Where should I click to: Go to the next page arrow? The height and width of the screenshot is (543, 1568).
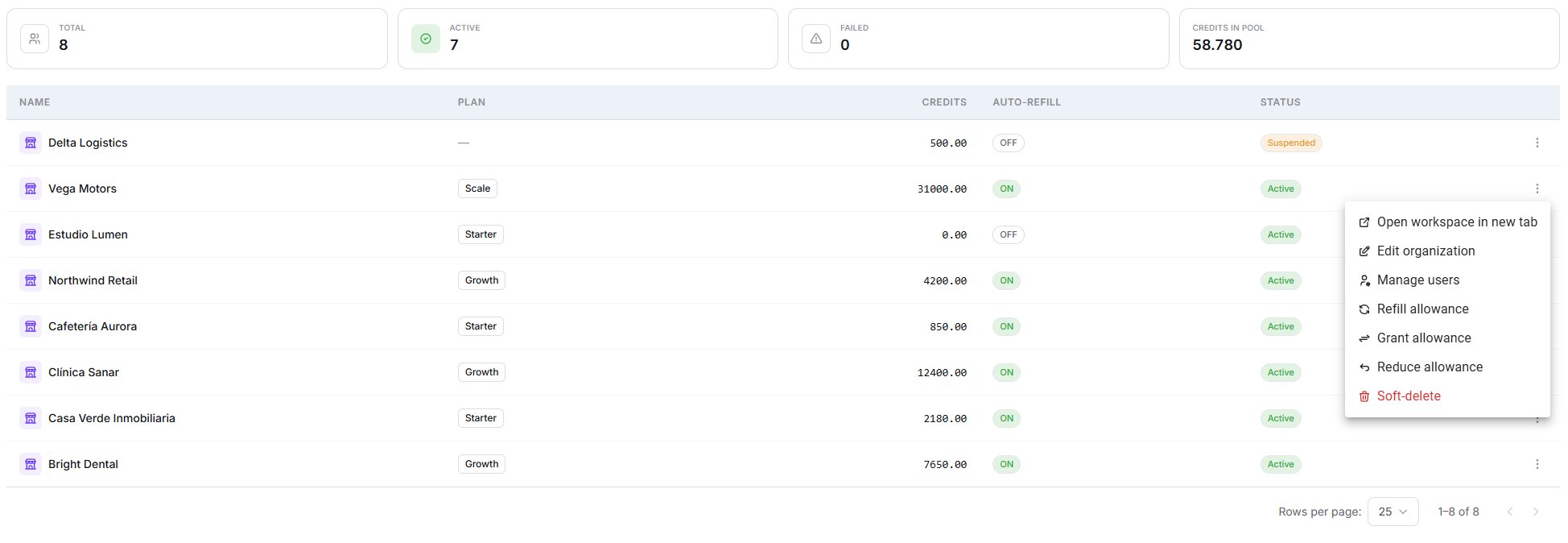[1535, 512]
